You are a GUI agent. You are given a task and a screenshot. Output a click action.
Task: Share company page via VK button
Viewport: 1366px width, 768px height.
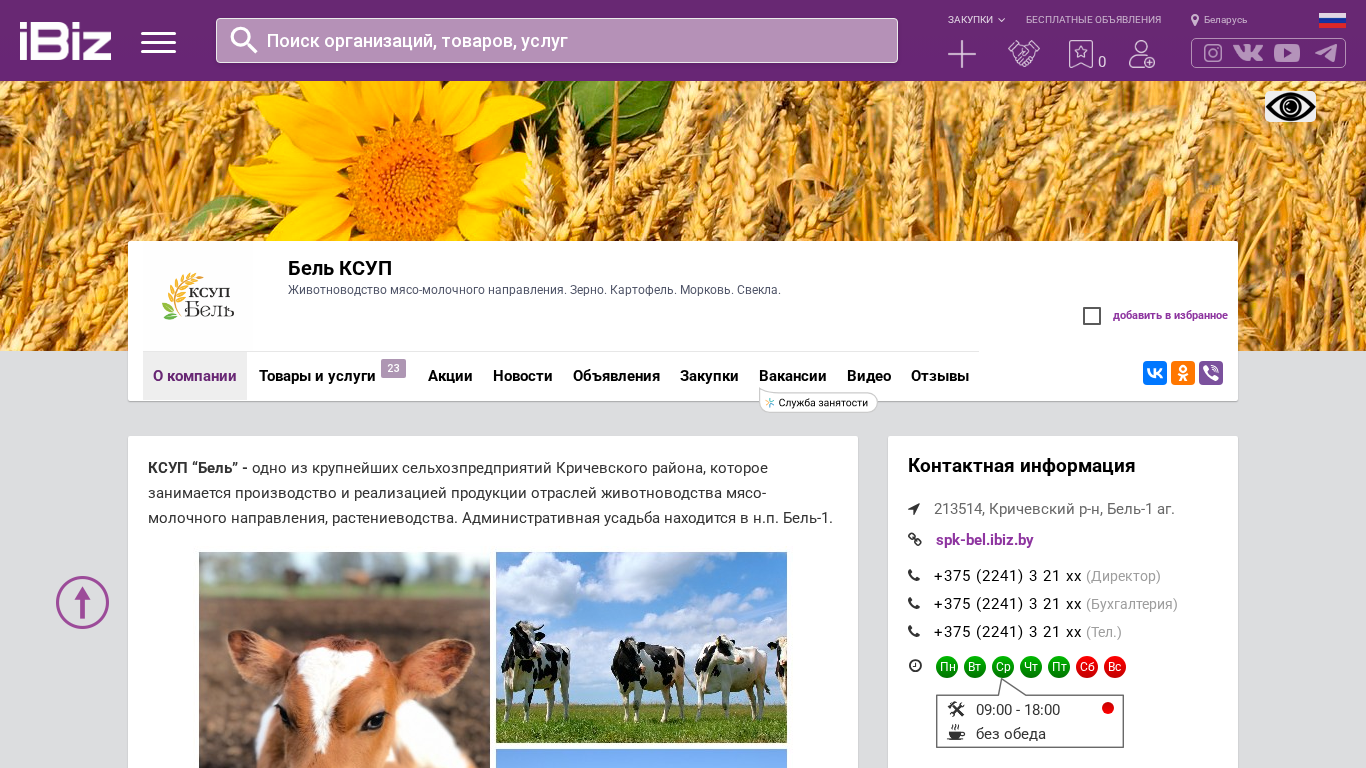click(1155, 373)
